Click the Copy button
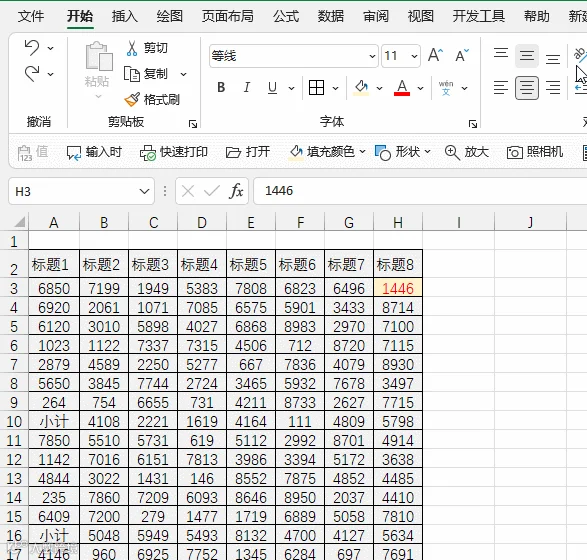The image size is (587, 560). point(146,74)
